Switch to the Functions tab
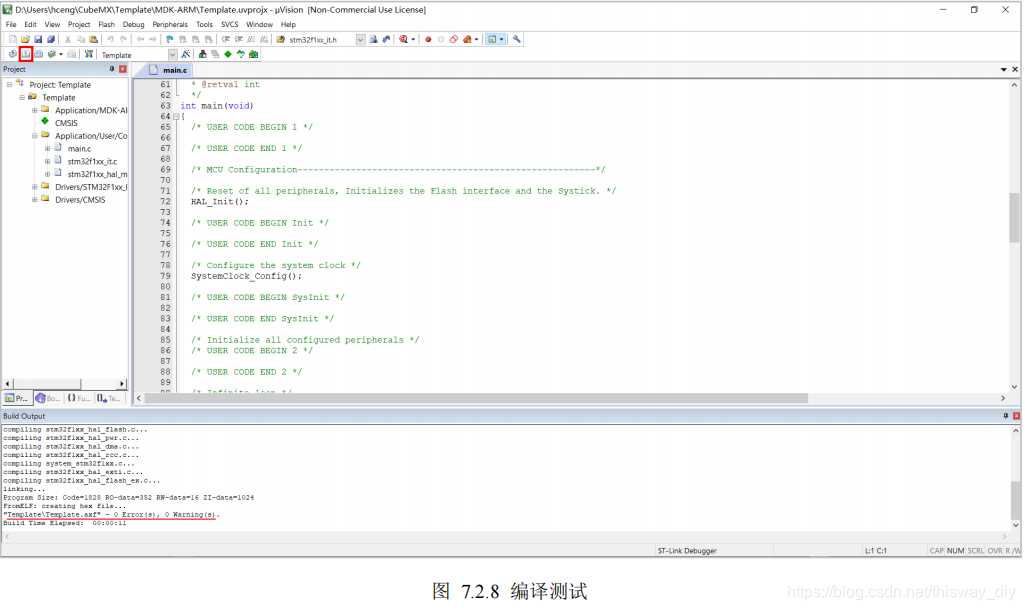Viewport: 1025px width, 610px height. (x=78, y=398)
